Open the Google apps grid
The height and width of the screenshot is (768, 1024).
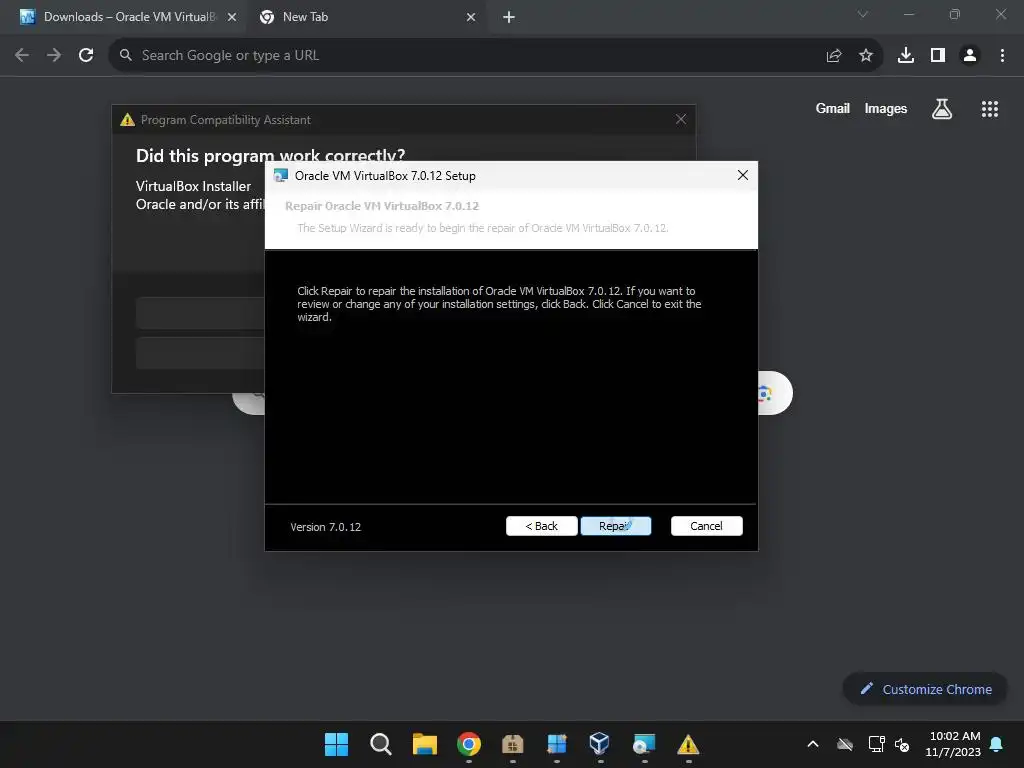[x=989, y=108]
